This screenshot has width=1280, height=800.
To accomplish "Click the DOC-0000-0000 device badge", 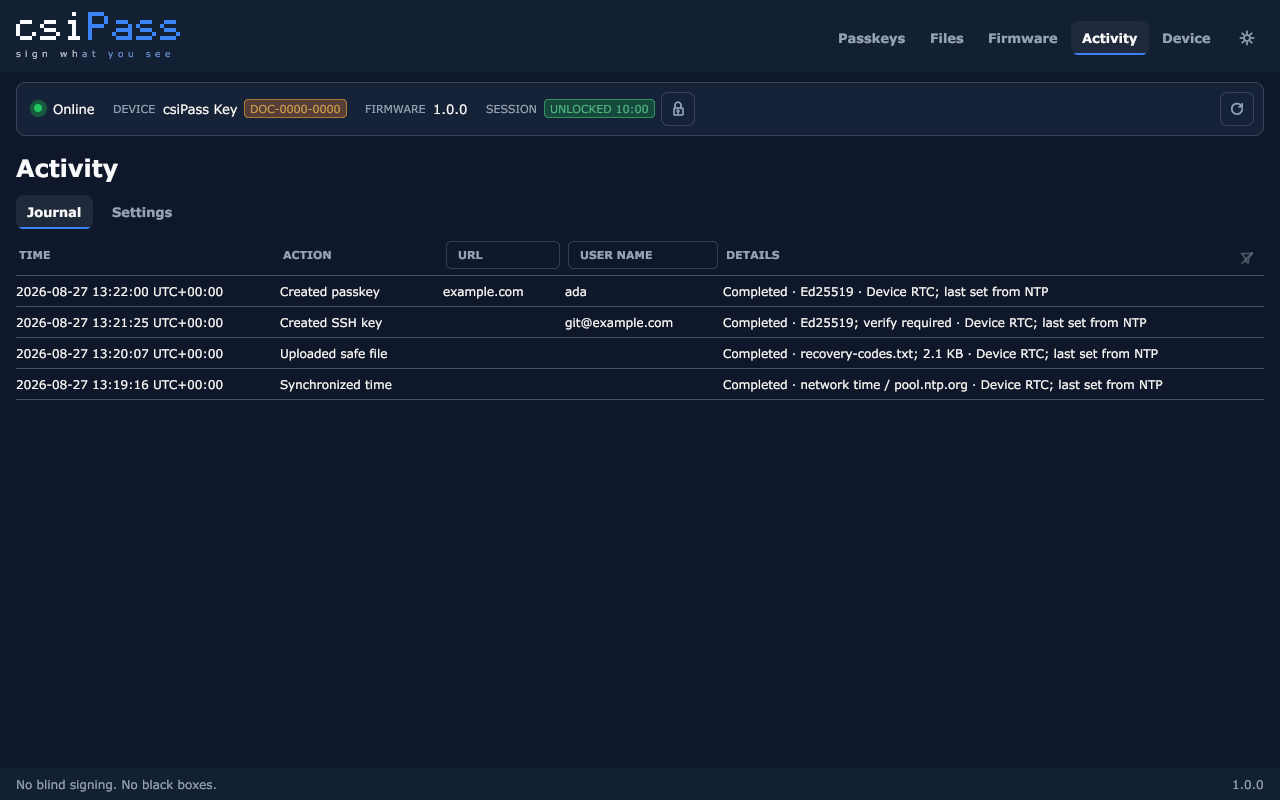I will [x=295, y=109].
